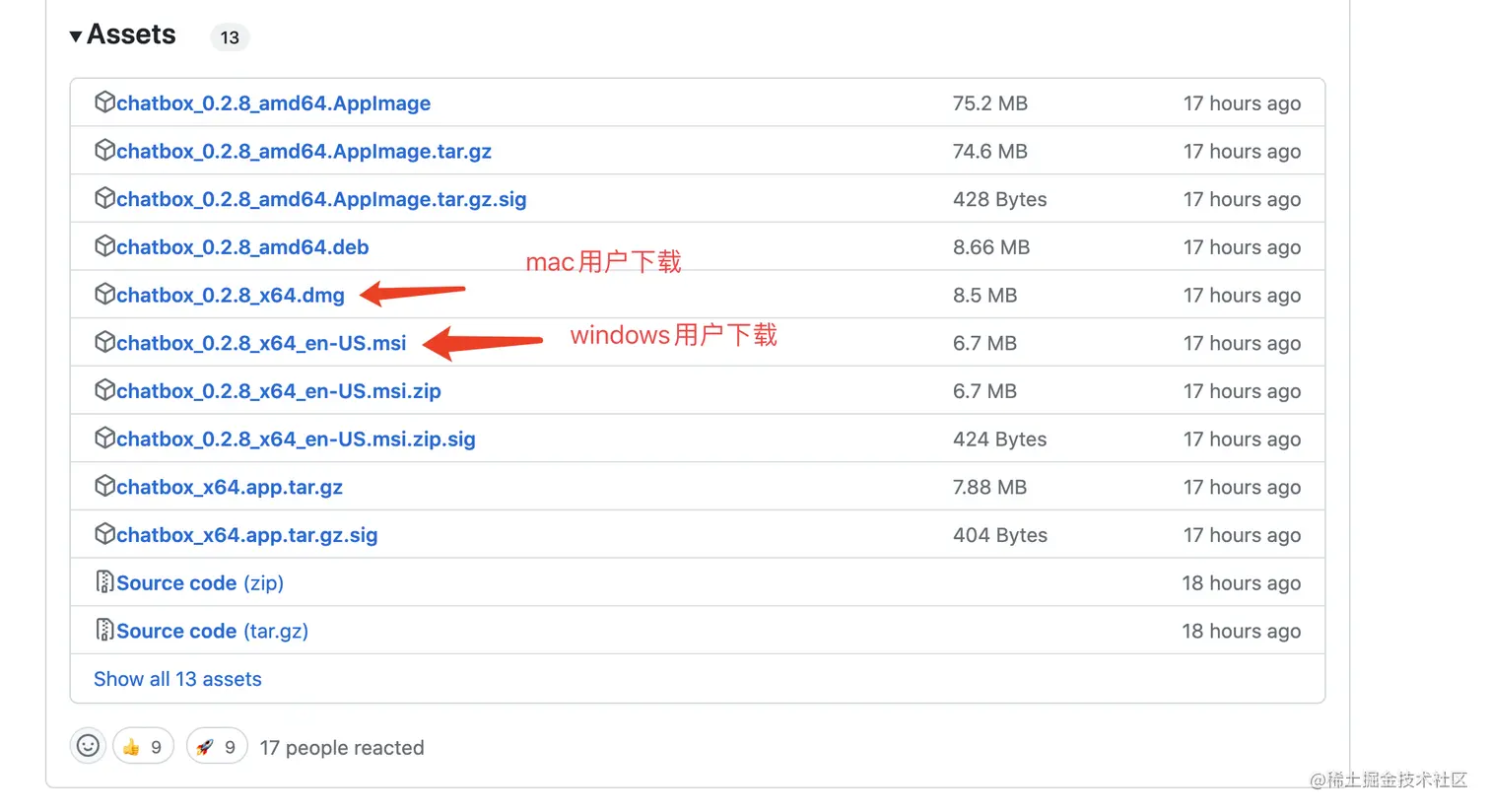This screenshot has height=812, width=1490.
Task: Click package icon beside chatbox_x64.app.tar.gz
Action: (x=104, y=486)
